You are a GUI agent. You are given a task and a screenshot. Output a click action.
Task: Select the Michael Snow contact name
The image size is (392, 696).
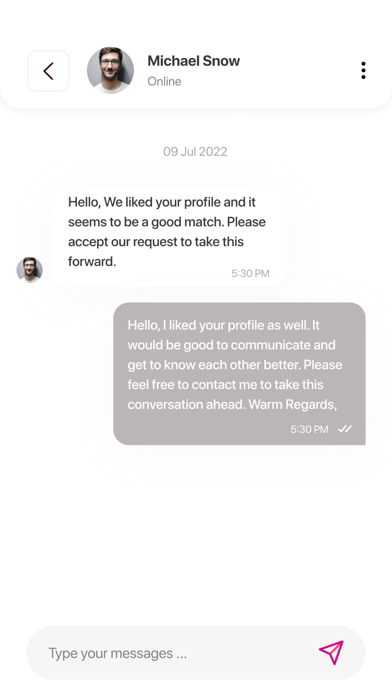[x=194, y=61]
